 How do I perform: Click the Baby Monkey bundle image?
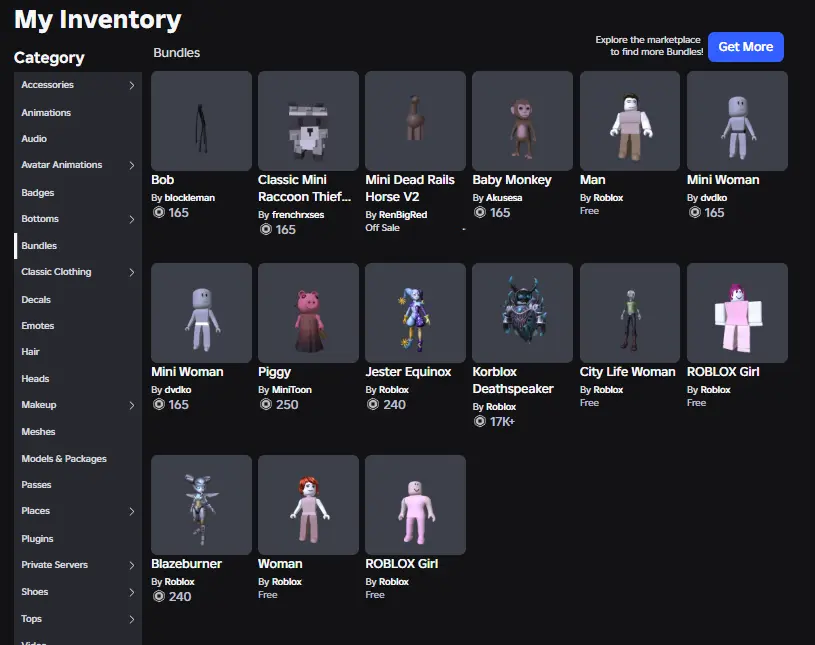tap(522, 121)
